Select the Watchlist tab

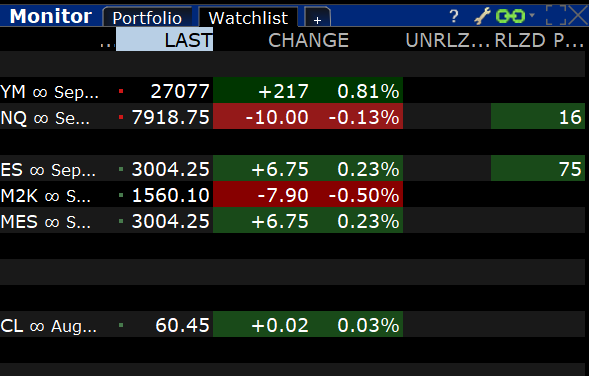[x=248, y=17]
